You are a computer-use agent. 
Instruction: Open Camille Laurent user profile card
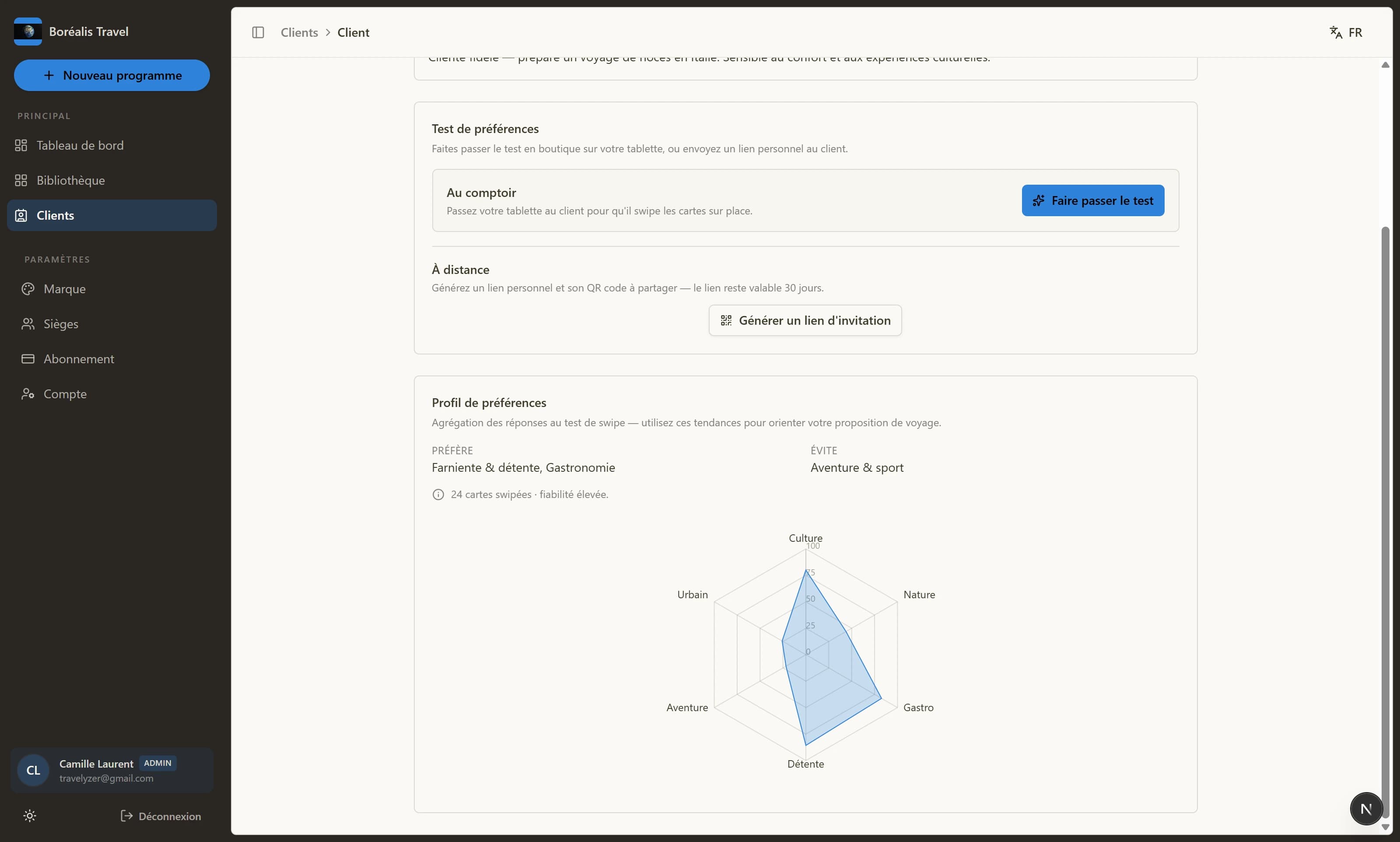click(x=112, y=770)
